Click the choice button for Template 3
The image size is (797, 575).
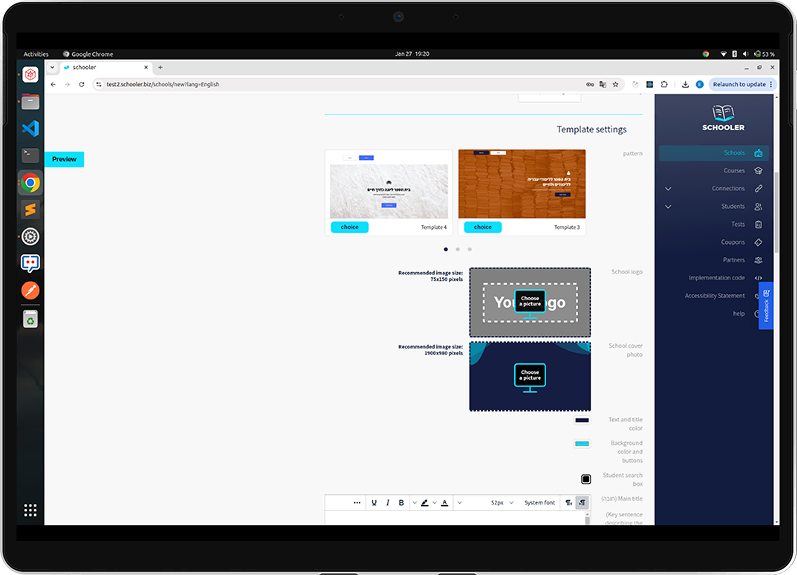coord(482,227)
